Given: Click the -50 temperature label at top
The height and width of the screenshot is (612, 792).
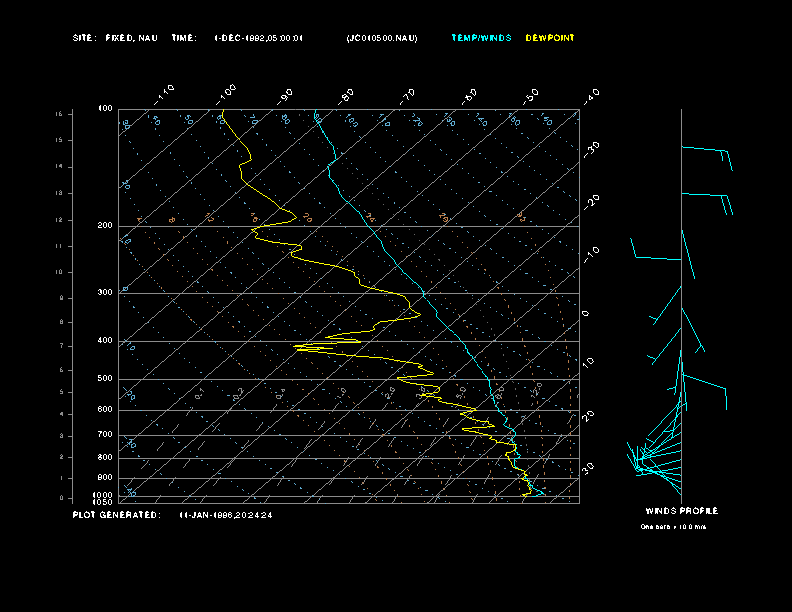Looking at the screenshot, I should [530, 96].
